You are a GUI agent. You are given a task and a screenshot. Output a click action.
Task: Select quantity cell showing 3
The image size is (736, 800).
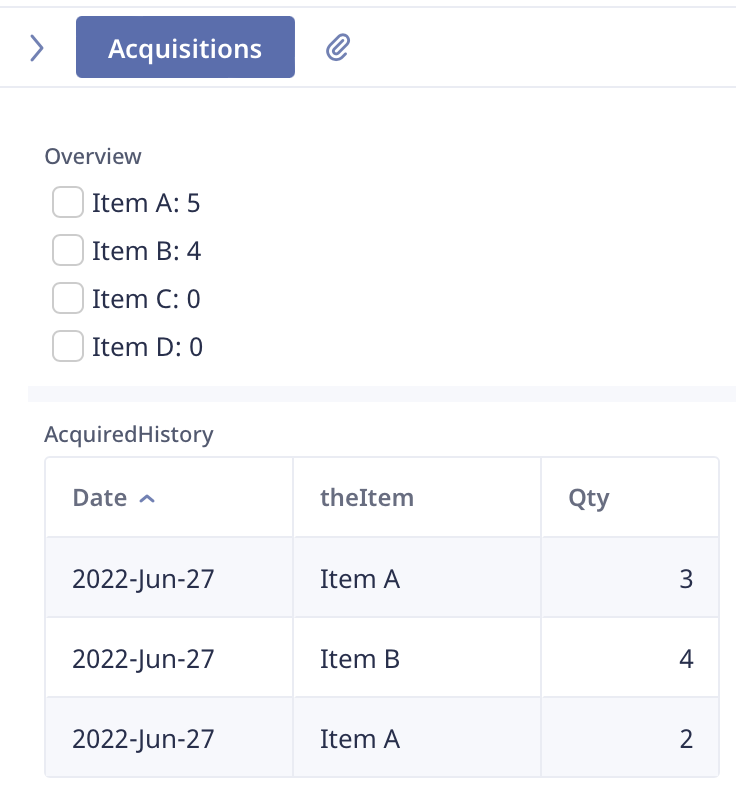[630, 578]
